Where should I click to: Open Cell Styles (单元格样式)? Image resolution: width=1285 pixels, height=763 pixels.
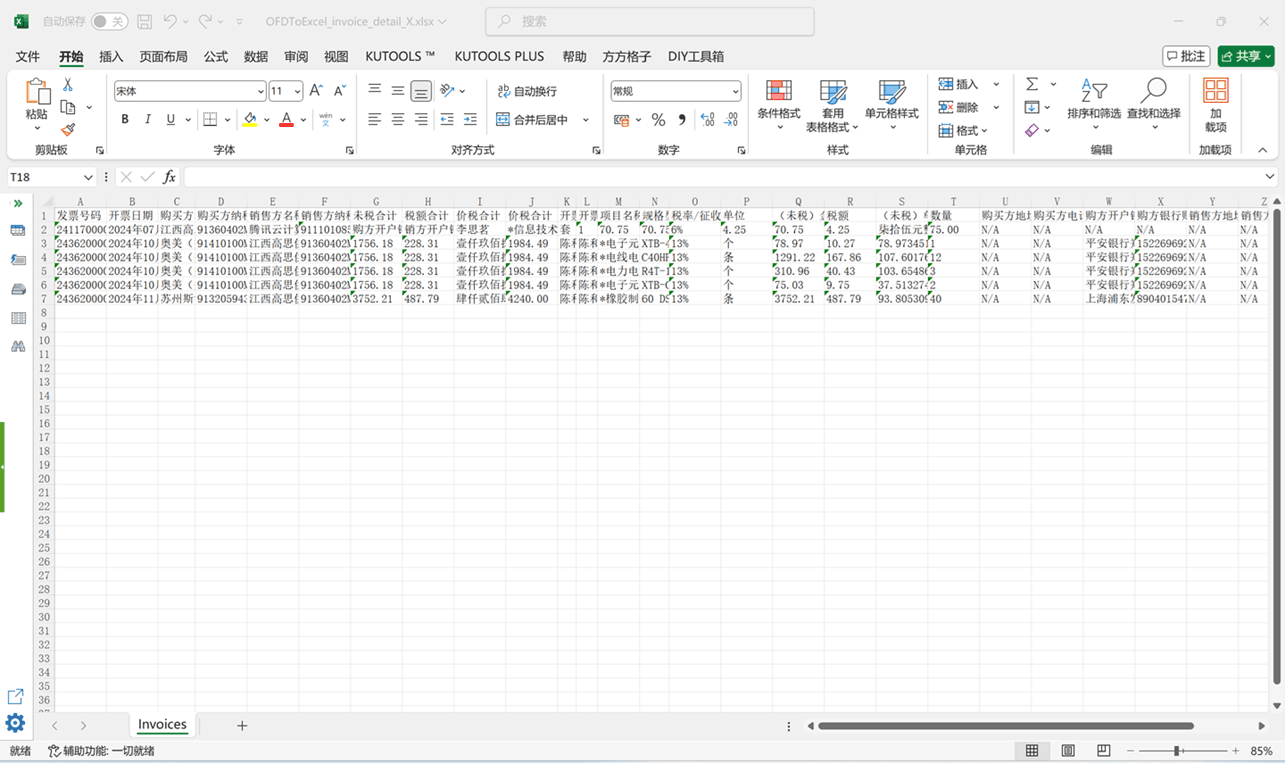pos(892,105)
